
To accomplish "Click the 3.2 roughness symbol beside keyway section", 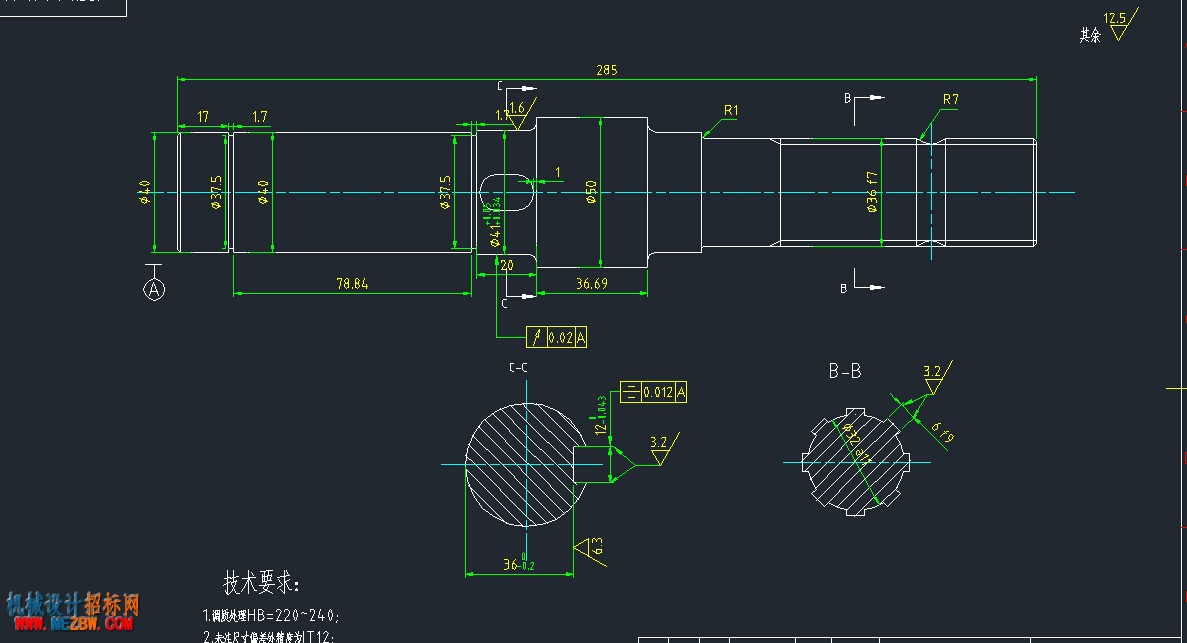I will tap(663, 449).
